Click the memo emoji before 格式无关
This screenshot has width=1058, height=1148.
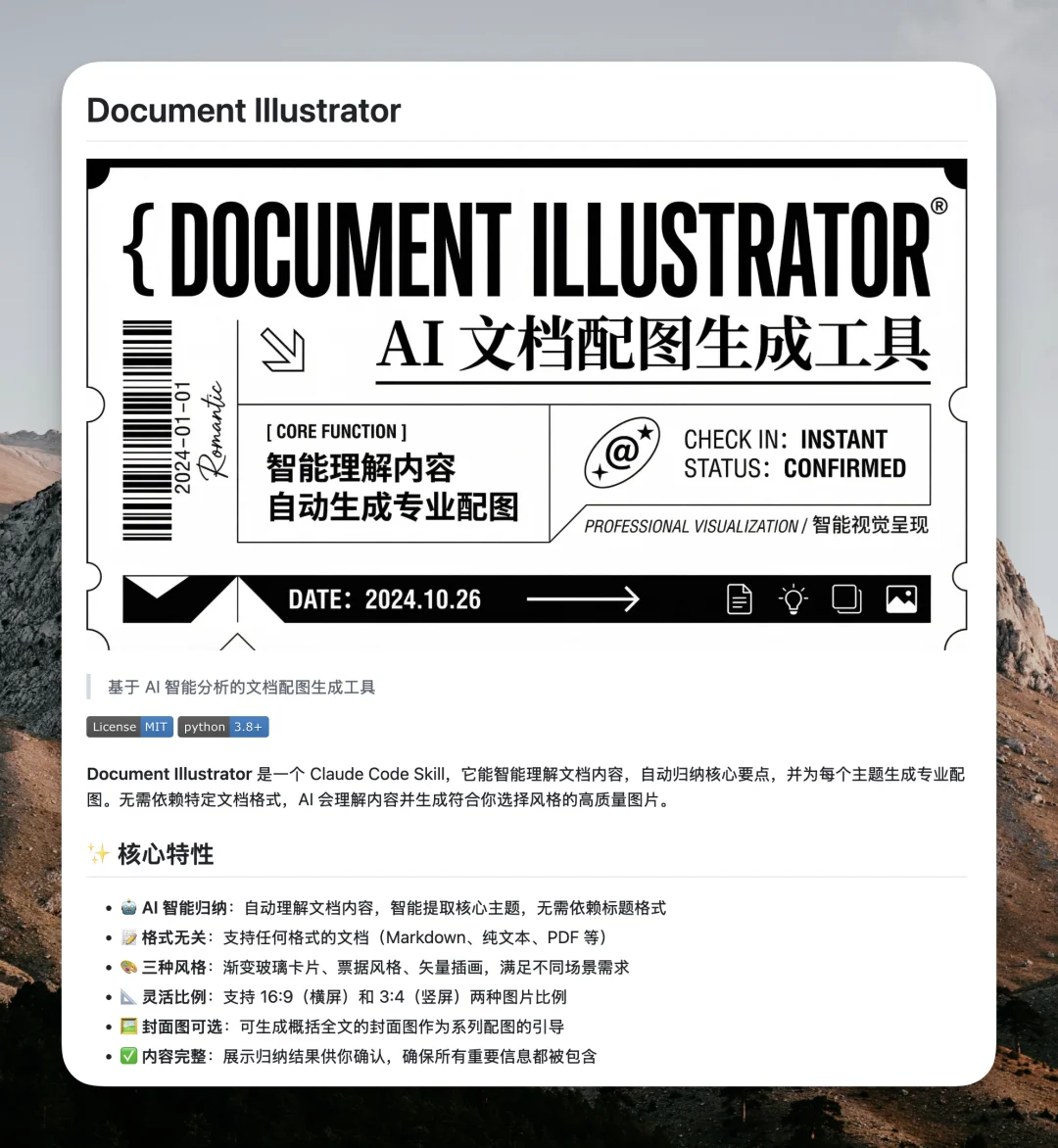[127, 937]
